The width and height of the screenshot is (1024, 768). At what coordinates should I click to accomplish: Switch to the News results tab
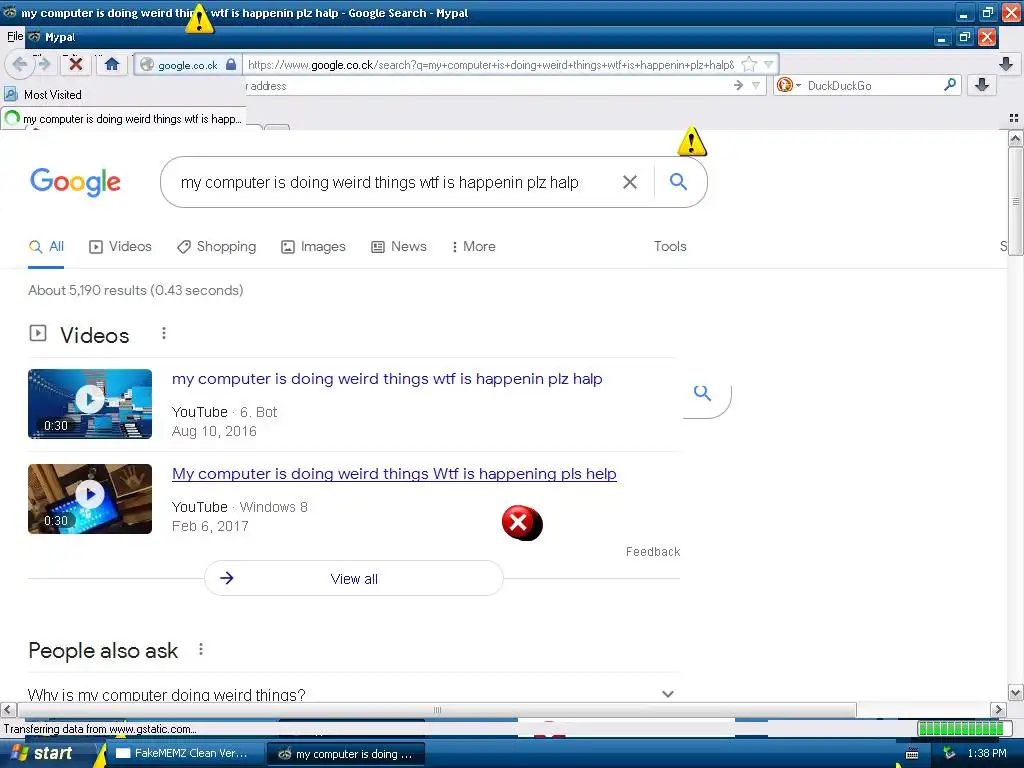[x=399, y=246]
